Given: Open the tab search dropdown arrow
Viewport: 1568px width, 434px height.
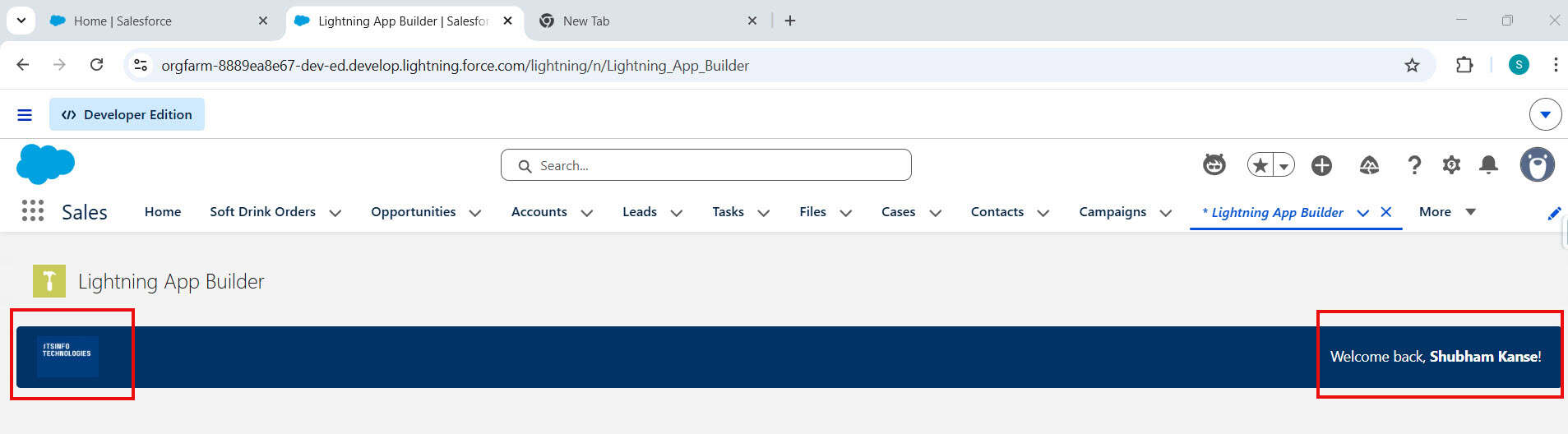Looking at the screenshot, I should [x=21, y=21].
